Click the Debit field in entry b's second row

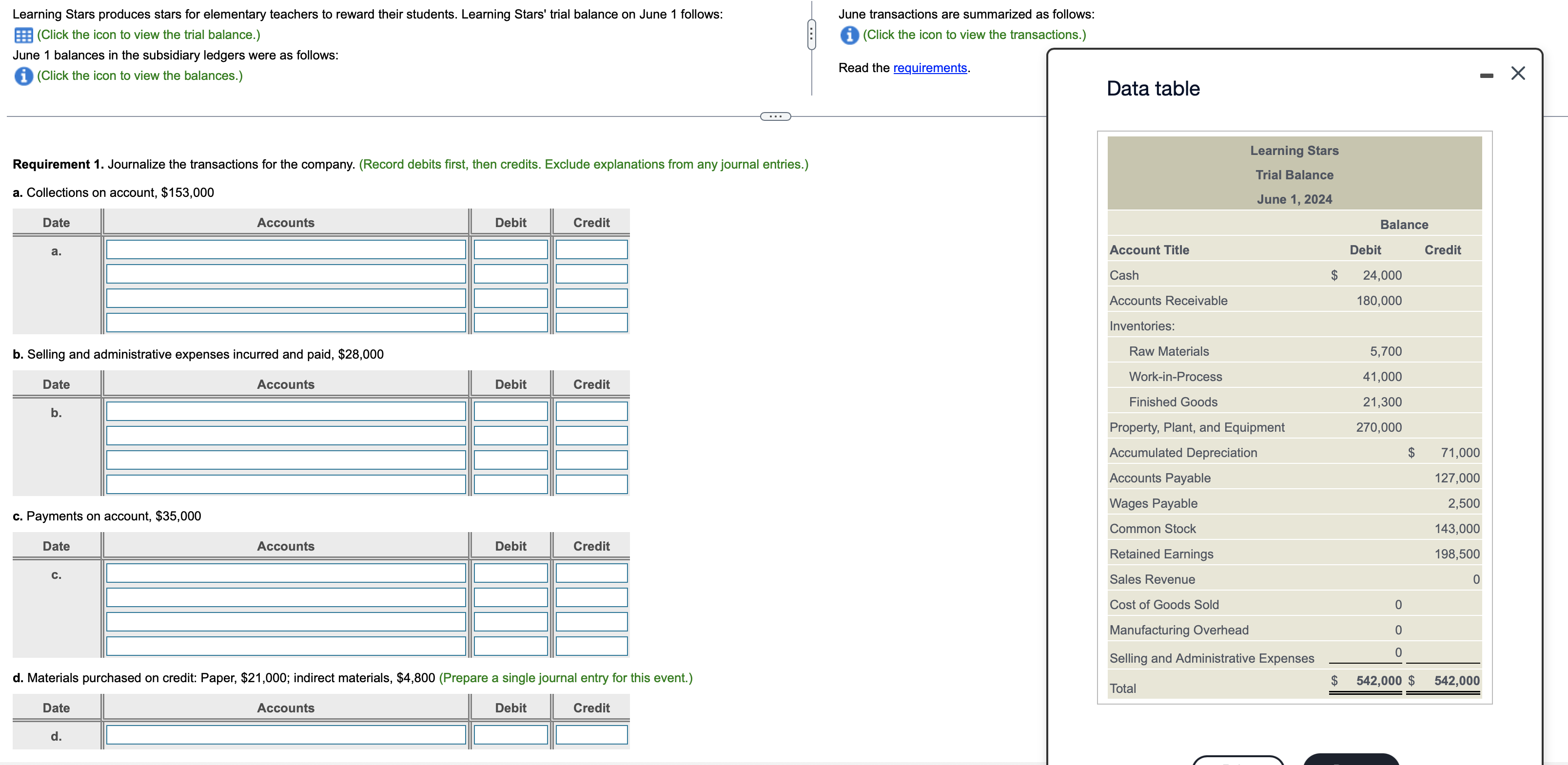pyautogui.click(x=510, y=436)
